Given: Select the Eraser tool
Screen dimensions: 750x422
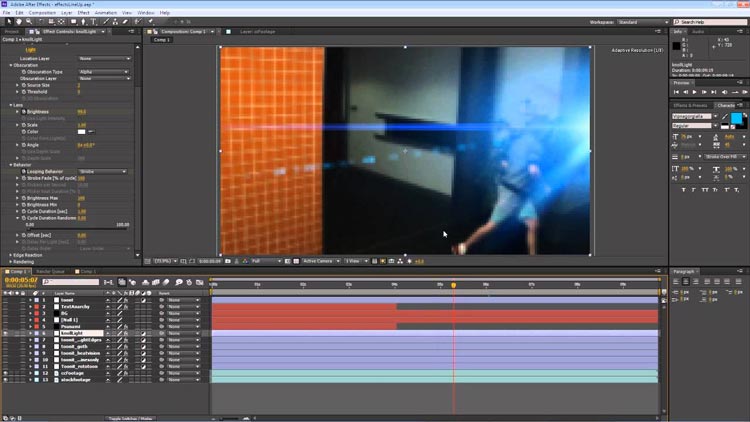Looking at the screenshot, I should 125,22.
